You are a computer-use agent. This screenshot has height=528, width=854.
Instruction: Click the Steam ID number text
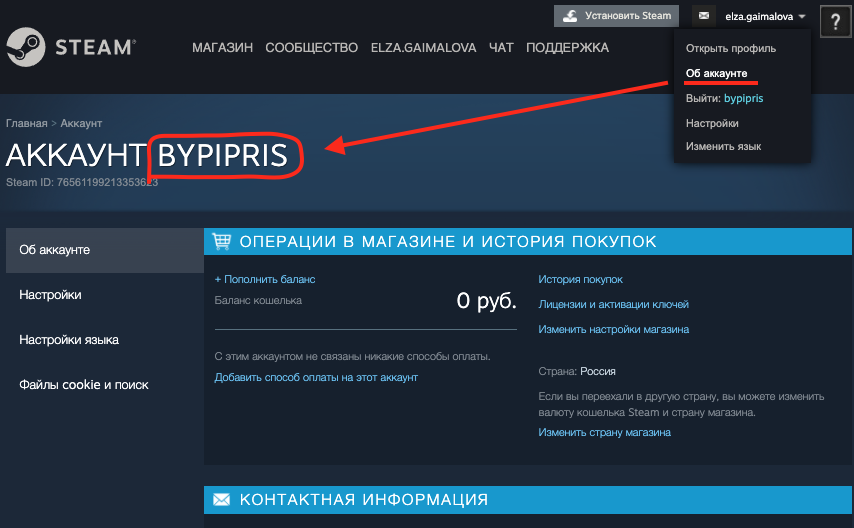[x=82, y=182]
